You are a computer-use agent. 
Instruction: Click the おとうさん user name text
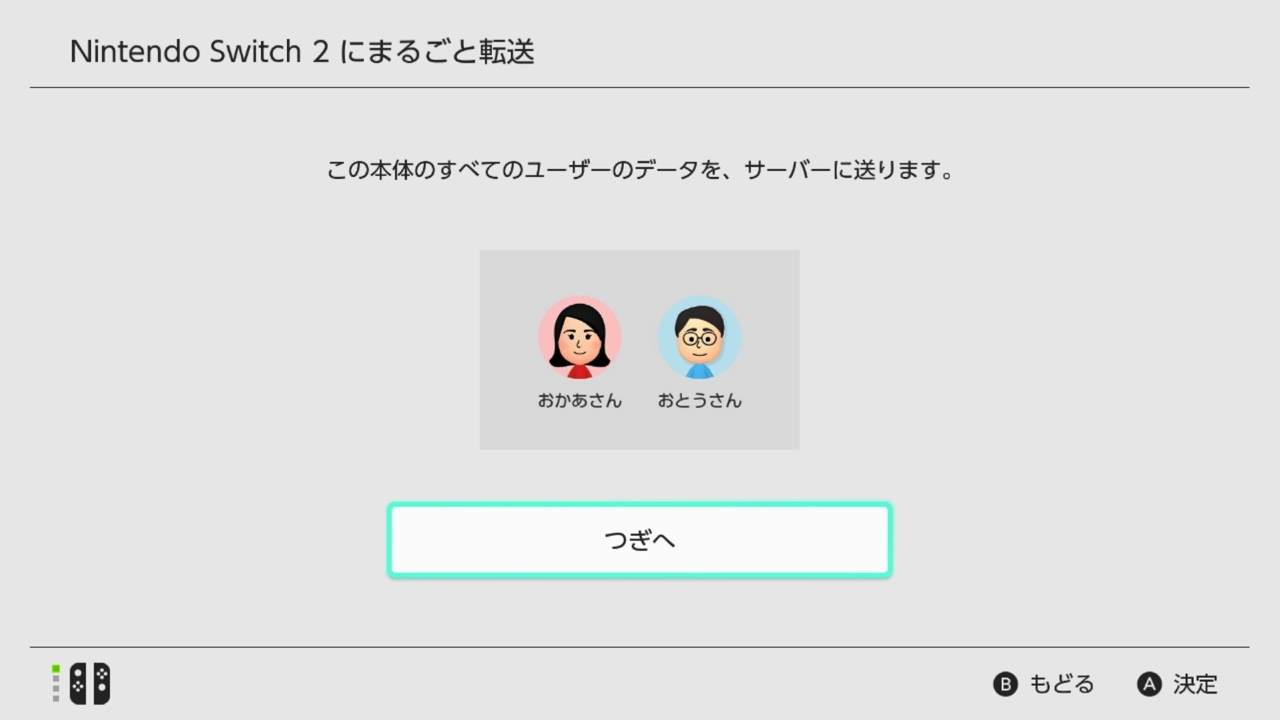[700, 401]
